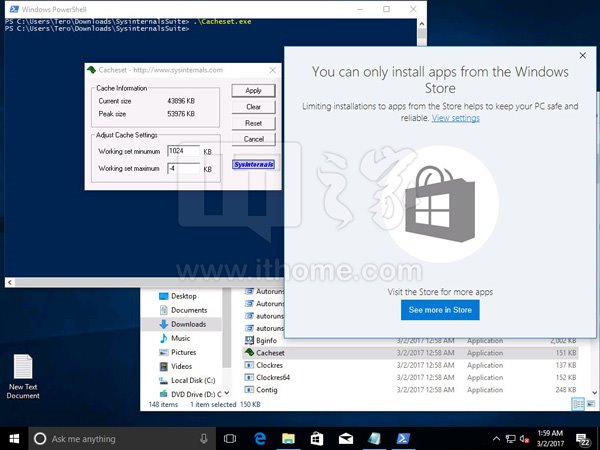Click the PowerShell horizontal scrollbar left arrow
The width and height of the screenshot is (600, 450).
coord(10,282)
